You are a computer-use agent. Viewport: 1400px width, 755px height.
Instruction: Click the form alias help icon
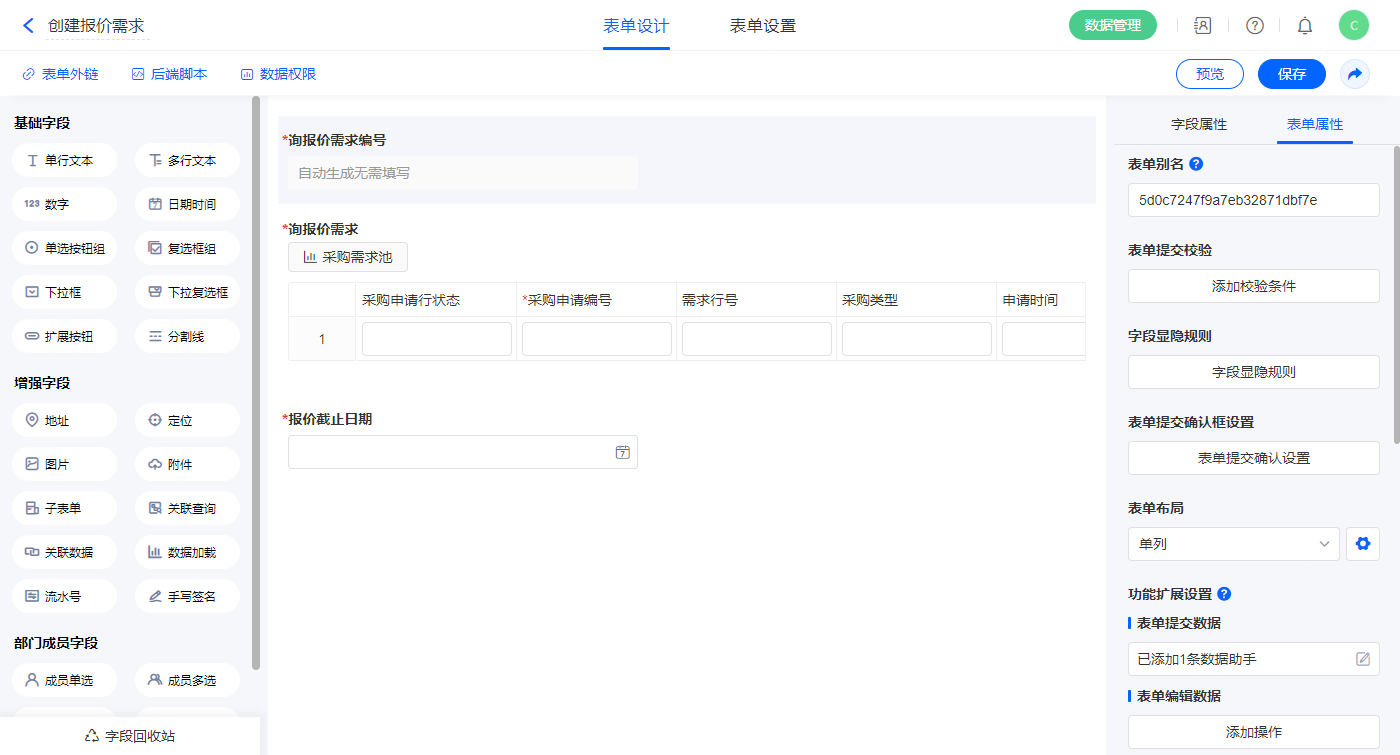[1196, 164]
